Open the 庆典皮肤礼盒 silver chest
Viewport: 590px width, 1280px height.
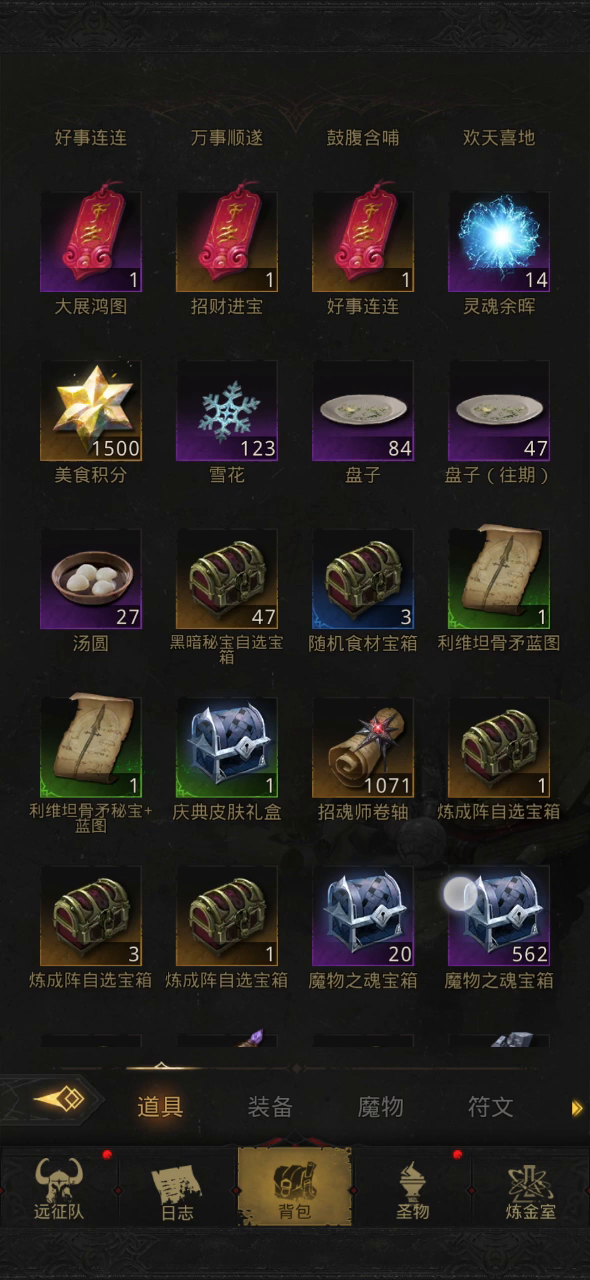[227, 747]
